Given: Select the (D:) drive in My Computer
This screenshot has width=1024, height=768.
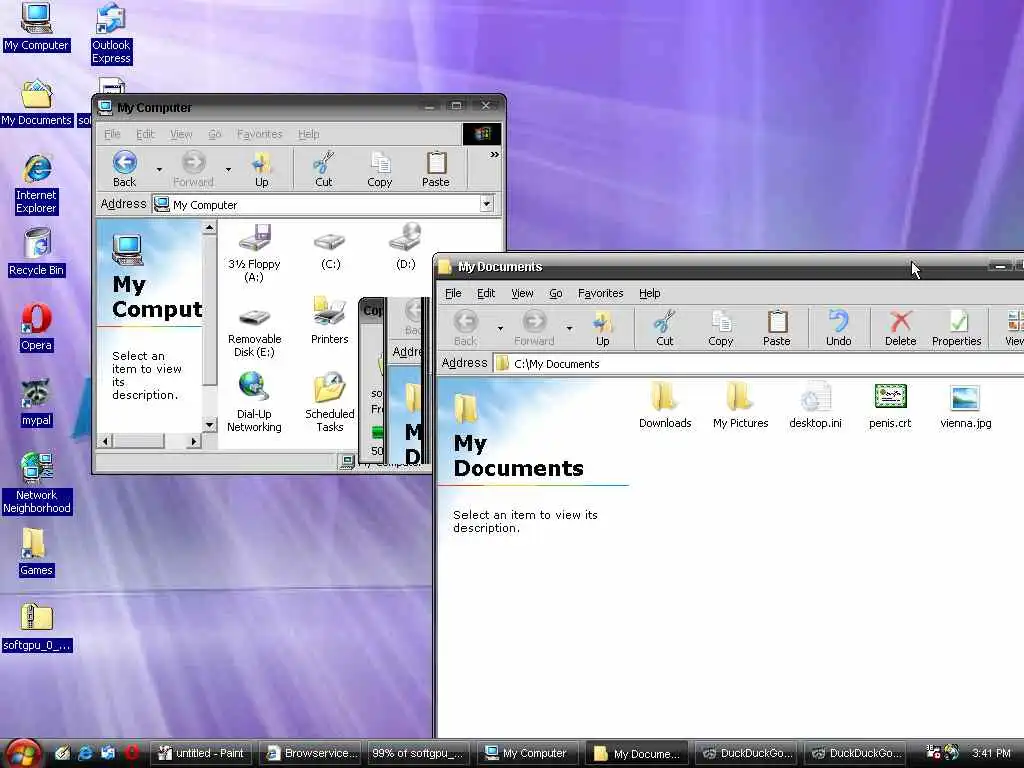Looking at the screenshot, I should [x=406, y=246].
